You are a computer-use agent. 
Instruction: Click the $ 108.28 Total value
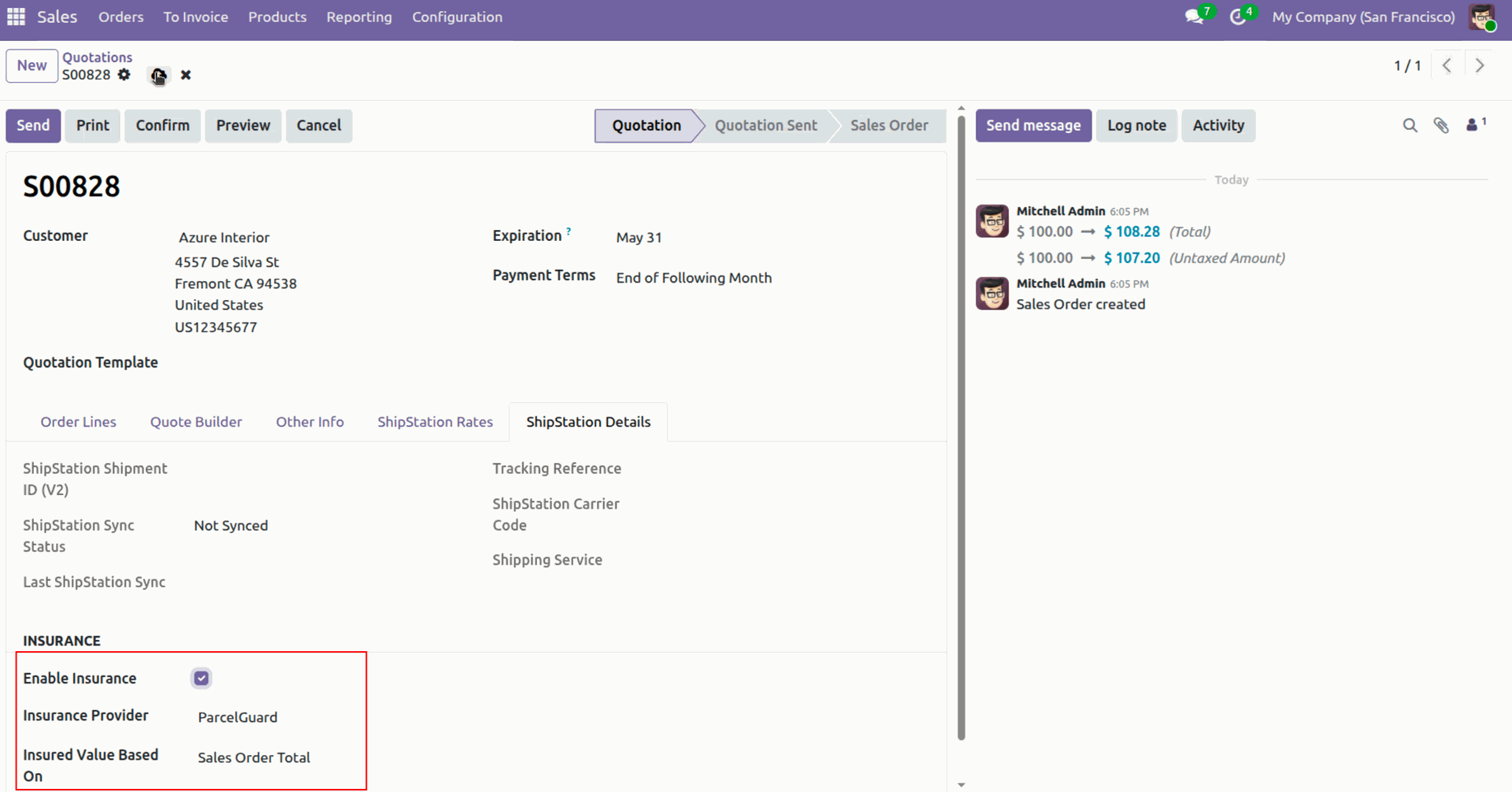coord(1132,231)
